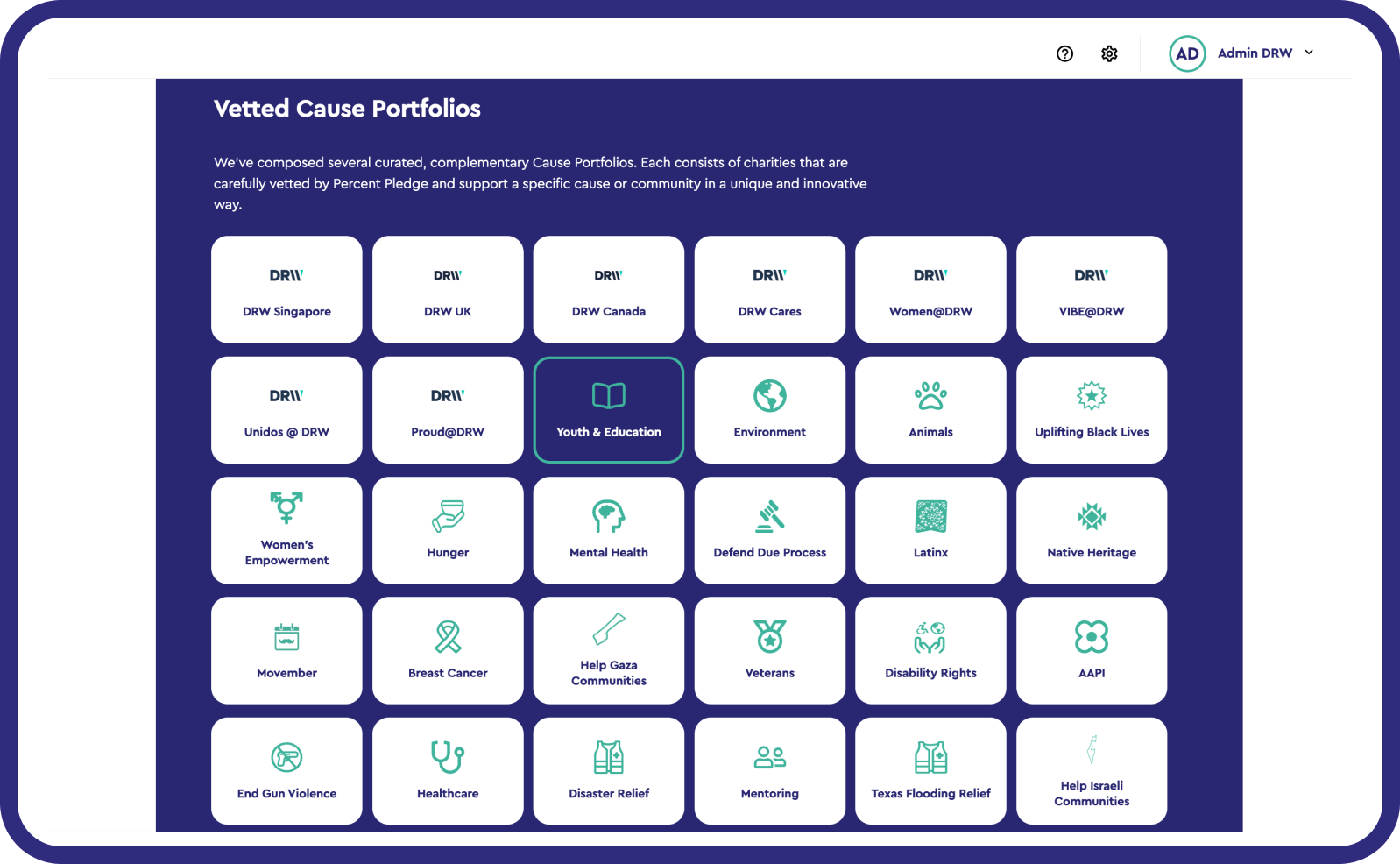This screenshot has height=864, width=1400.
Task: Click the AD avatar circle
Action: tap(1187, 53)
